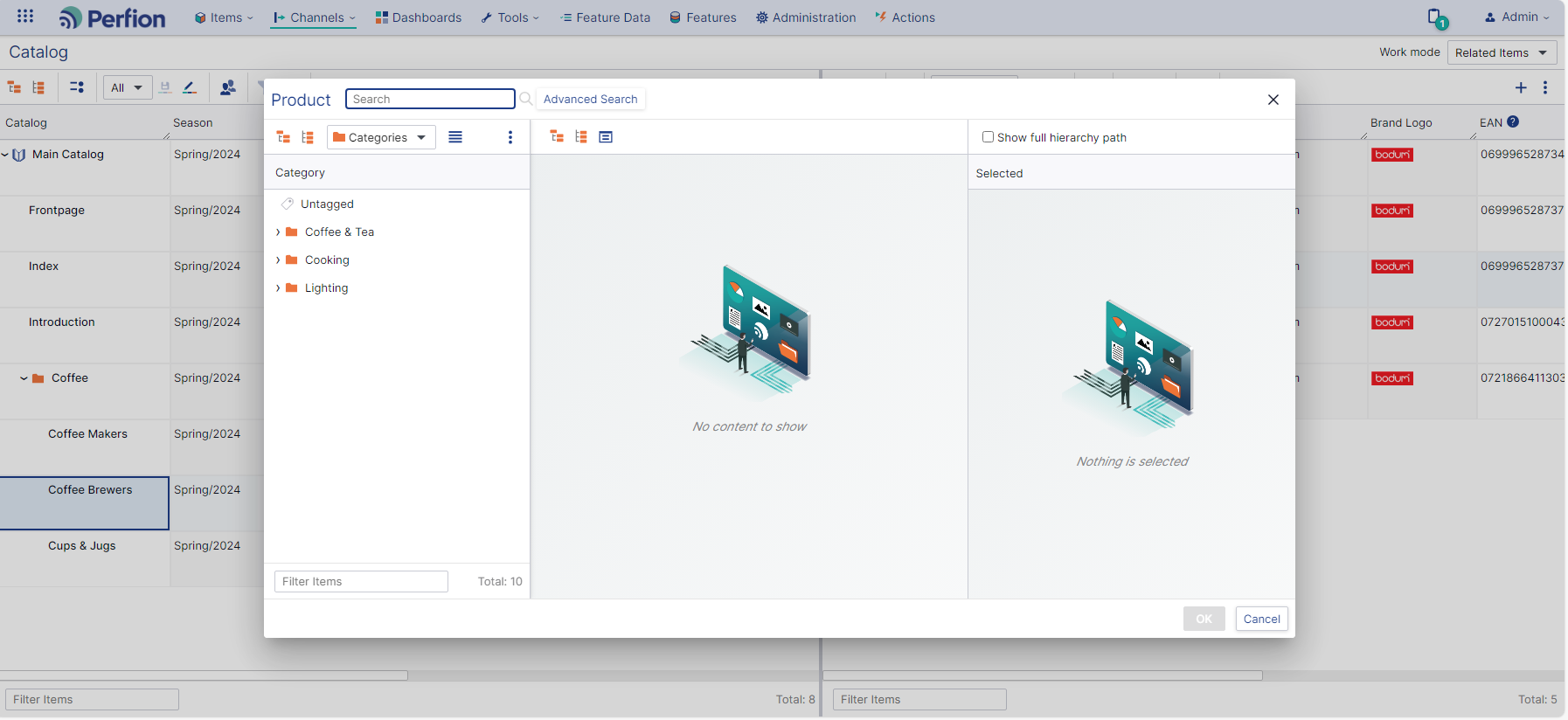Viewport: 1568px width, 720px height.
Task: Collapse the Main Catalog node
Action: tap(5, 155)
